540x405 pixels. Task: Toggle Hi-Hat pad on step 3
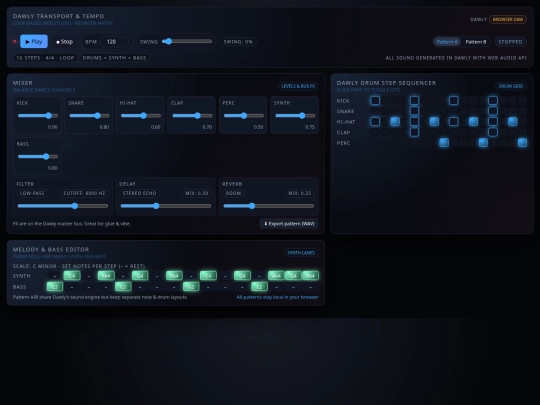(395, 122)
